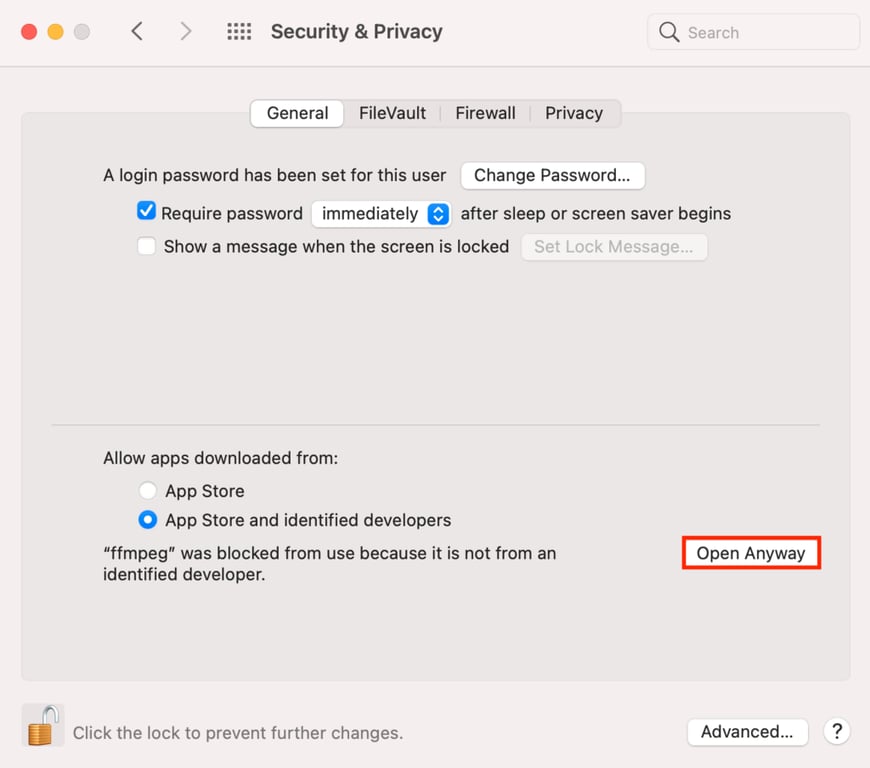Click the Change Password button
Screen dimensions: 870x768
pyautogui.click(x=552, y=175)
